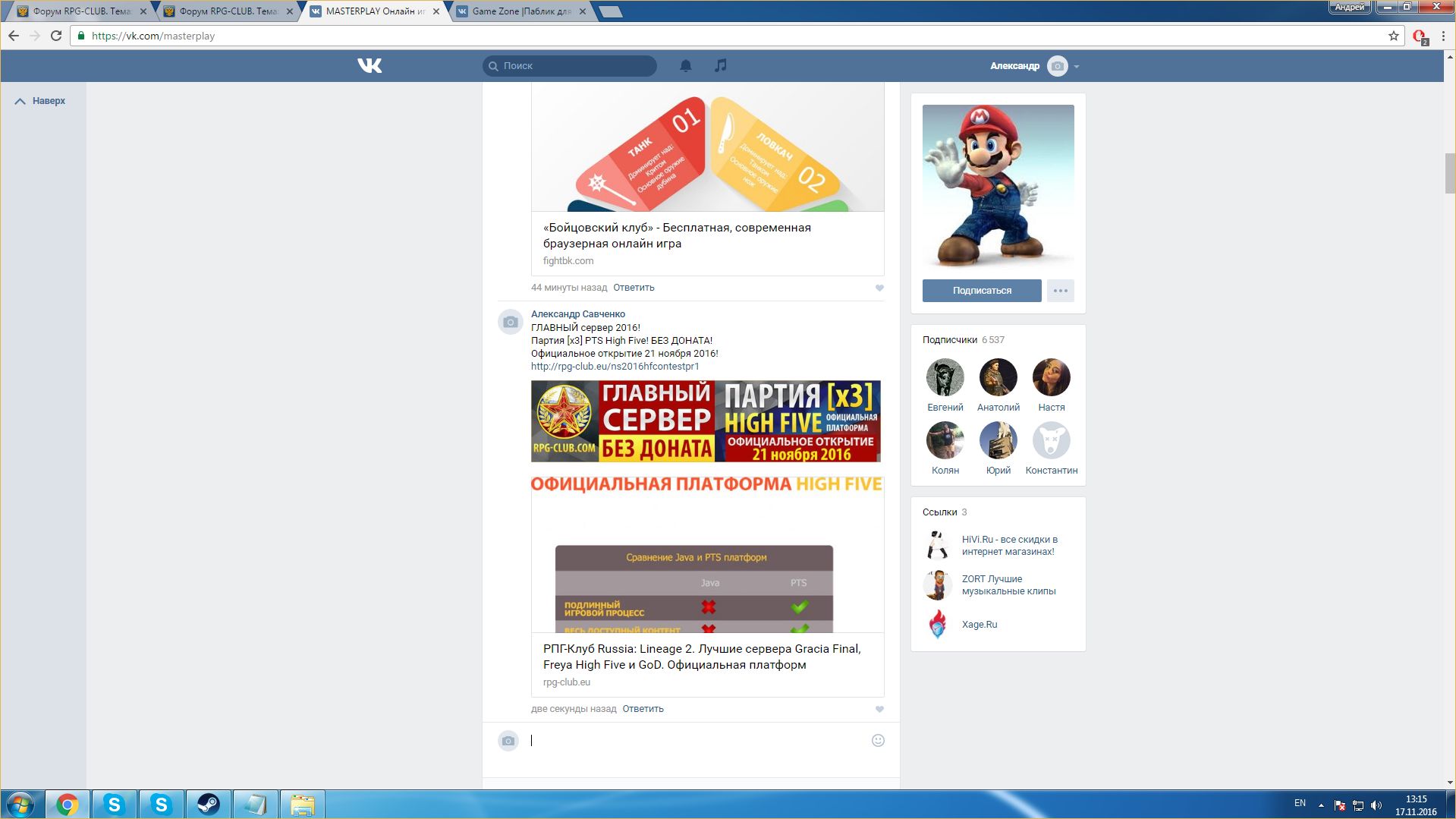Click the comment text input field
1456x819 pixels.
click(x=698, y=741)
